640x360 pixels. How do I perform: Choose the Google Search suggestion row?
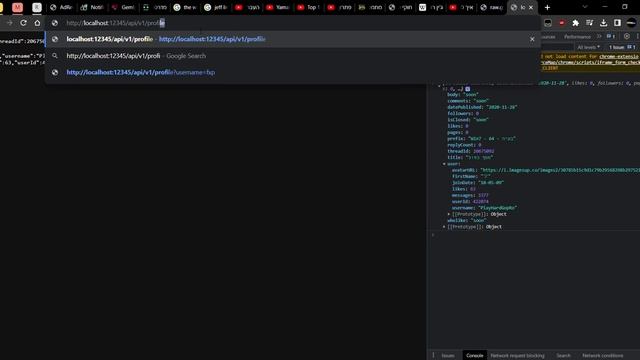(293, 56)
